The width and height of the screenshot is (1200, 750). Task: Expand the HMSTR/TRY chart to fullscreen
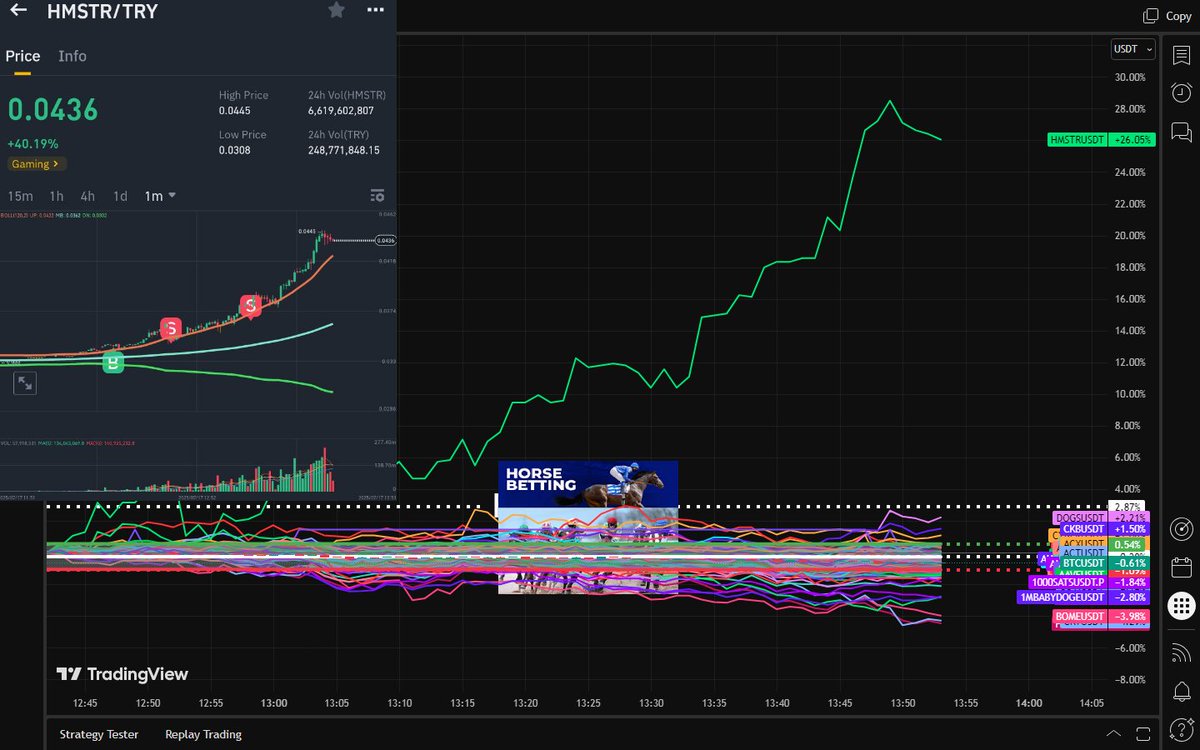pos(25,383)
